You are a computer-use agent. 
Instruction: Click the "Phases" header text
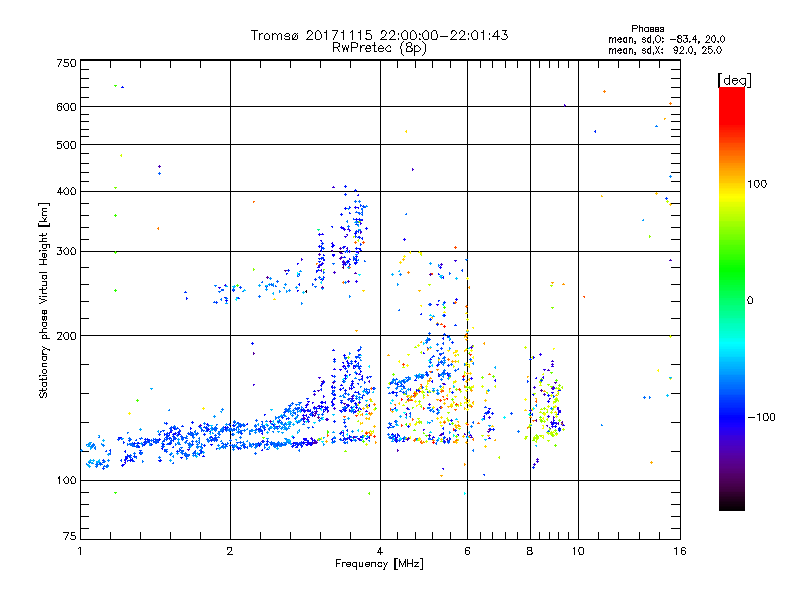[x=647, y=29]
